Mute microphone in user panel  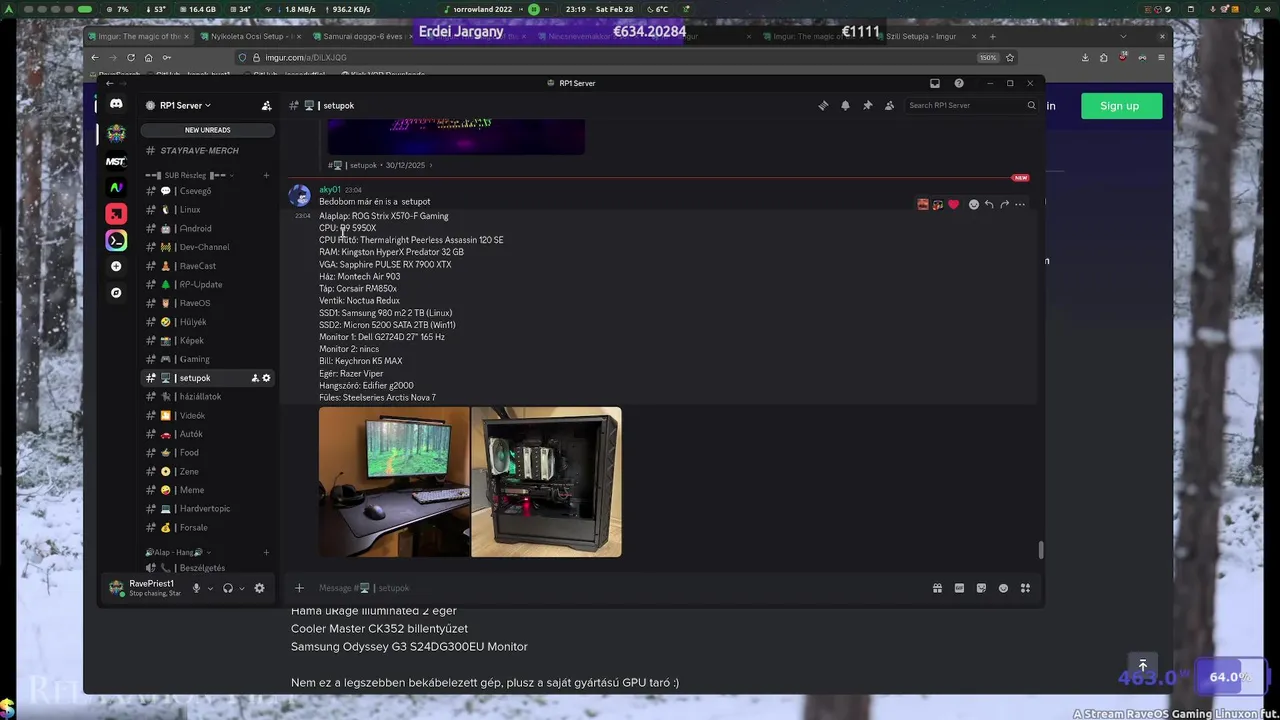196,588
